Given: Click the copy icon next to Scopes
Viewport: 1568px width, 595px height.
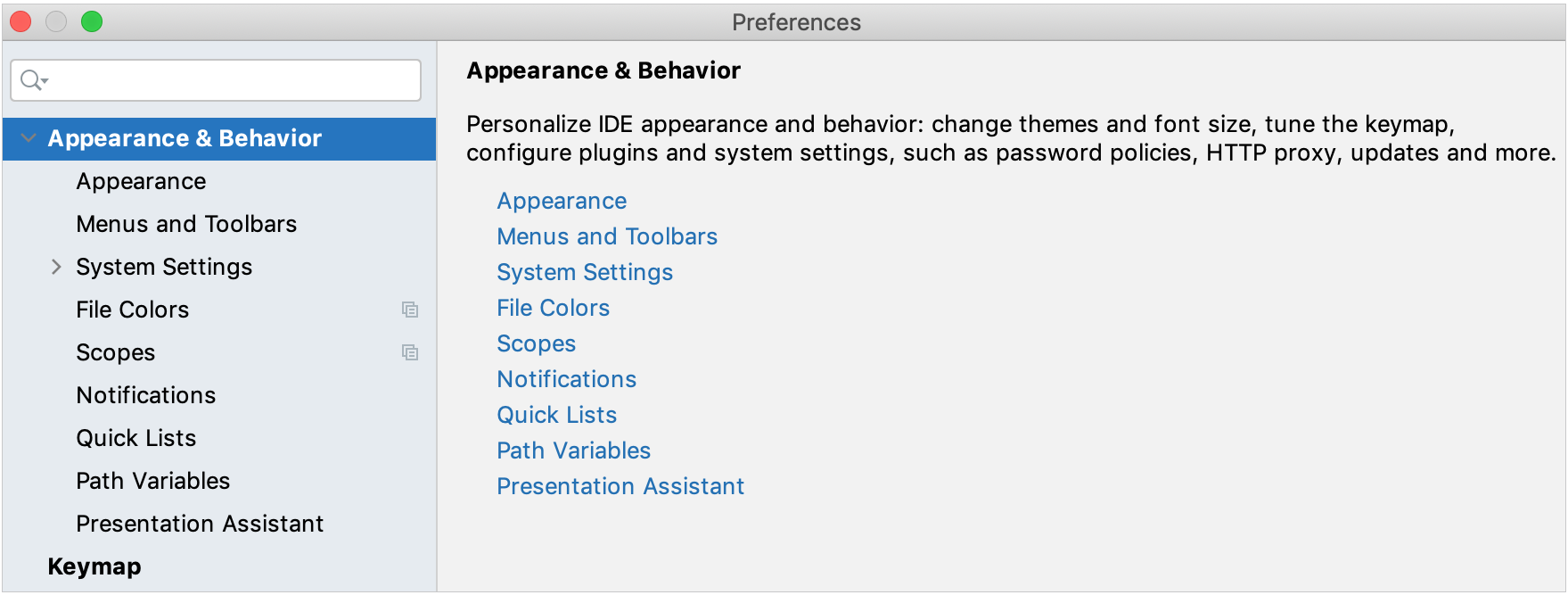Looking at the screenshot, I should (409, 352).
